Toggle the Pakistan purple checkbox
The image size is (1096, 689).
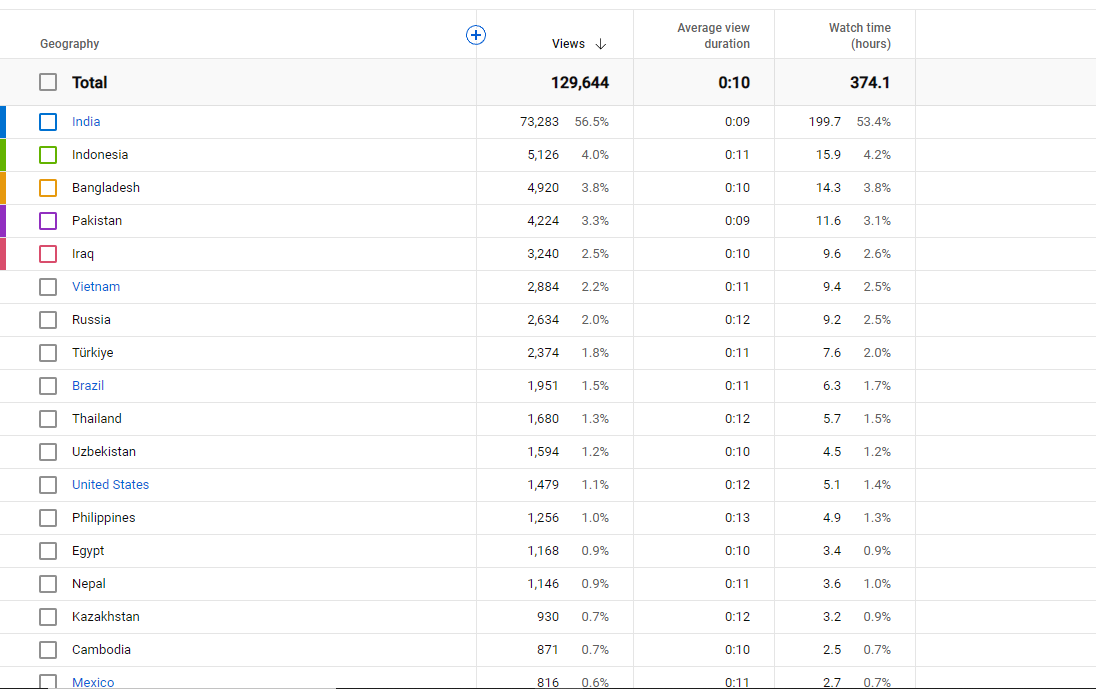coord(48,221)
